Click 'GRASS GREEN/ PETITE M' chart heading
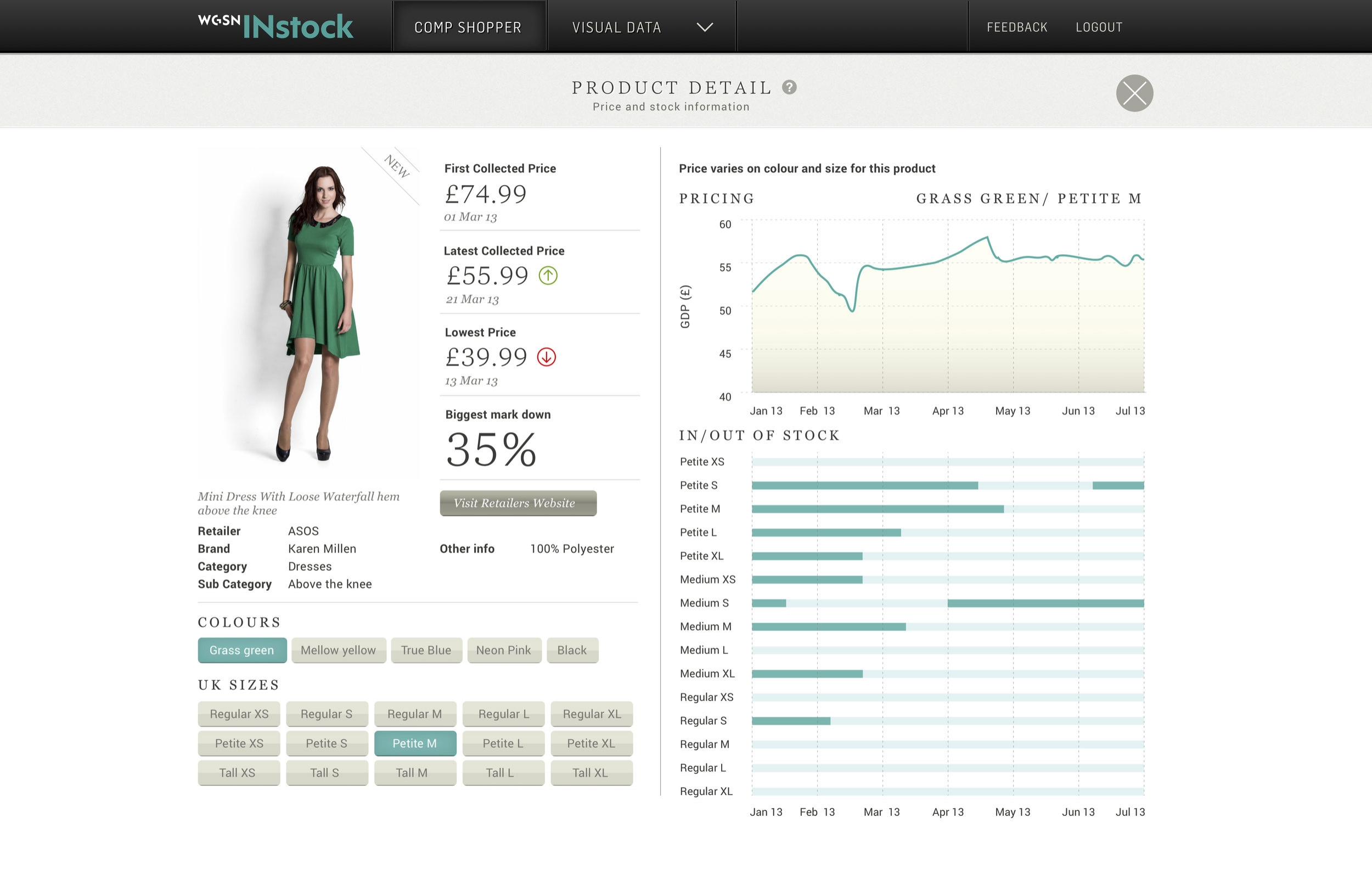Viewport: 1372px width, 879px height. pos(1028,199)
